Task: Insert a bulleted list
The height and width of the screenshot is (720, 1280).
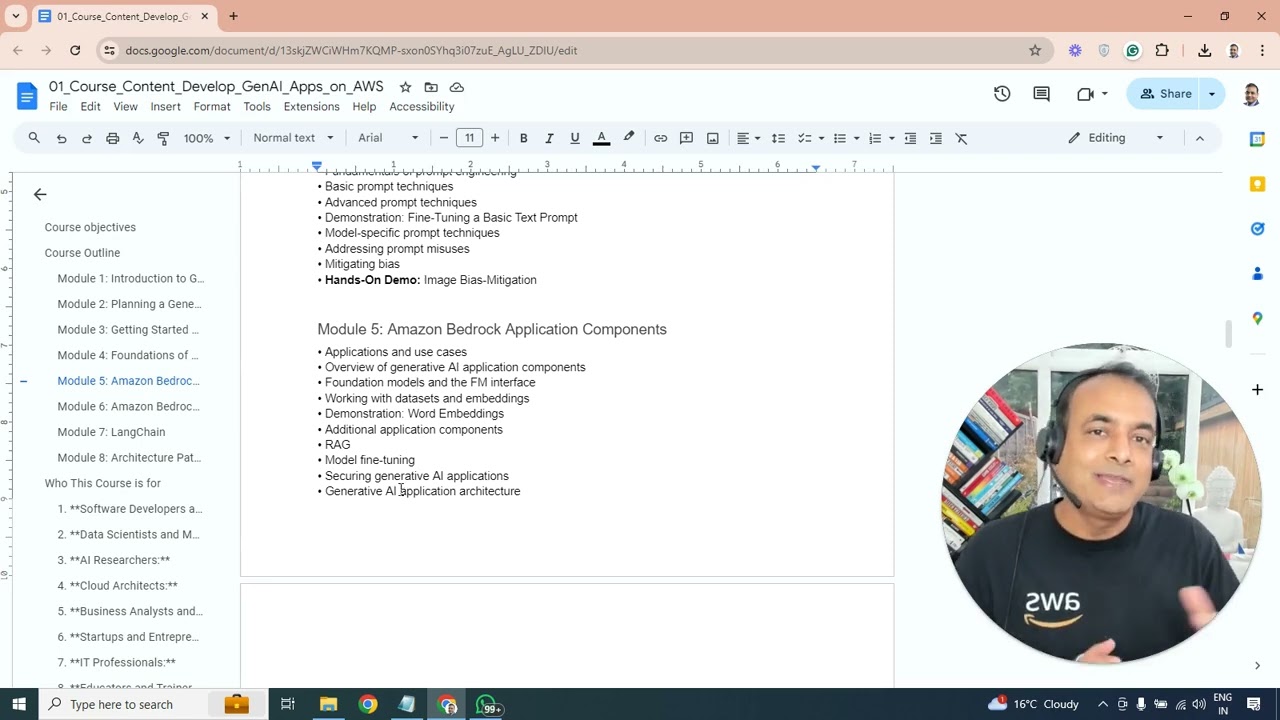Action: pos(840,138)
